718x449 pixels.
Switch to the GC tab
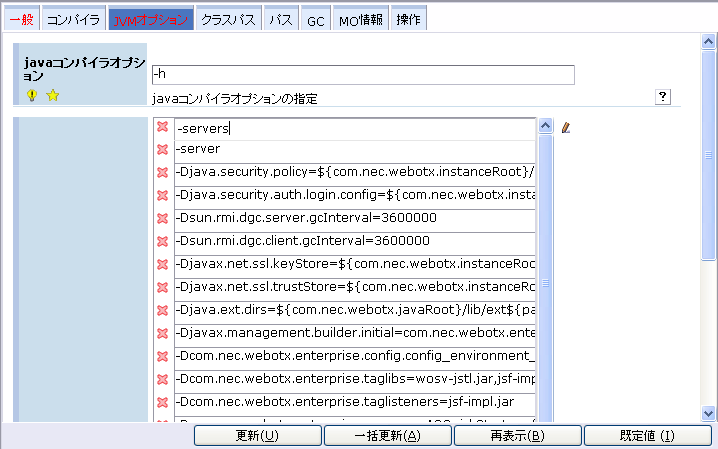(315, 19)
